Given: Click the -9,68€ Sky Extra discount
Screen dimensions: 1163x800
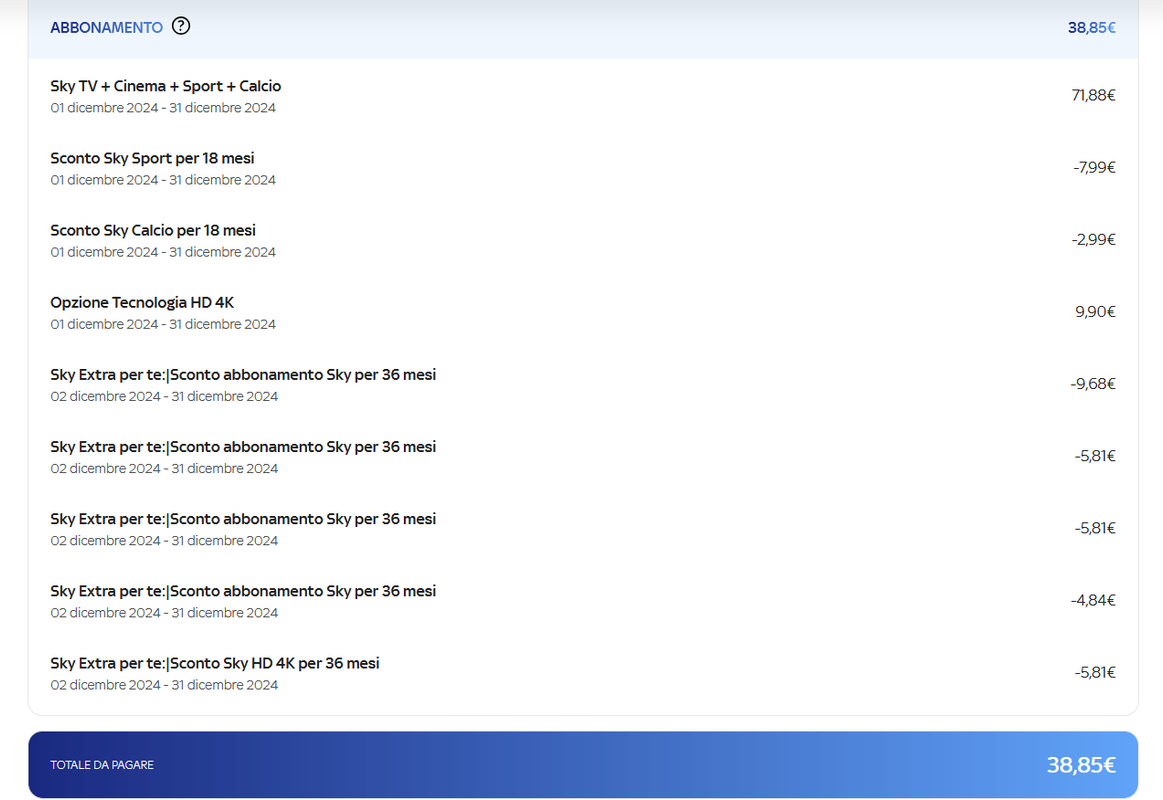Looking at the screenshot, I should click(x=1093, y=383).
